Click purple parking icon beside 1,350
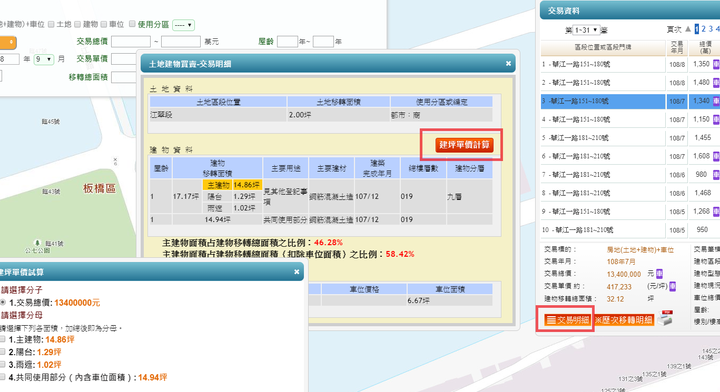This screenshot has height=392, width=720. tap(716, 64)
